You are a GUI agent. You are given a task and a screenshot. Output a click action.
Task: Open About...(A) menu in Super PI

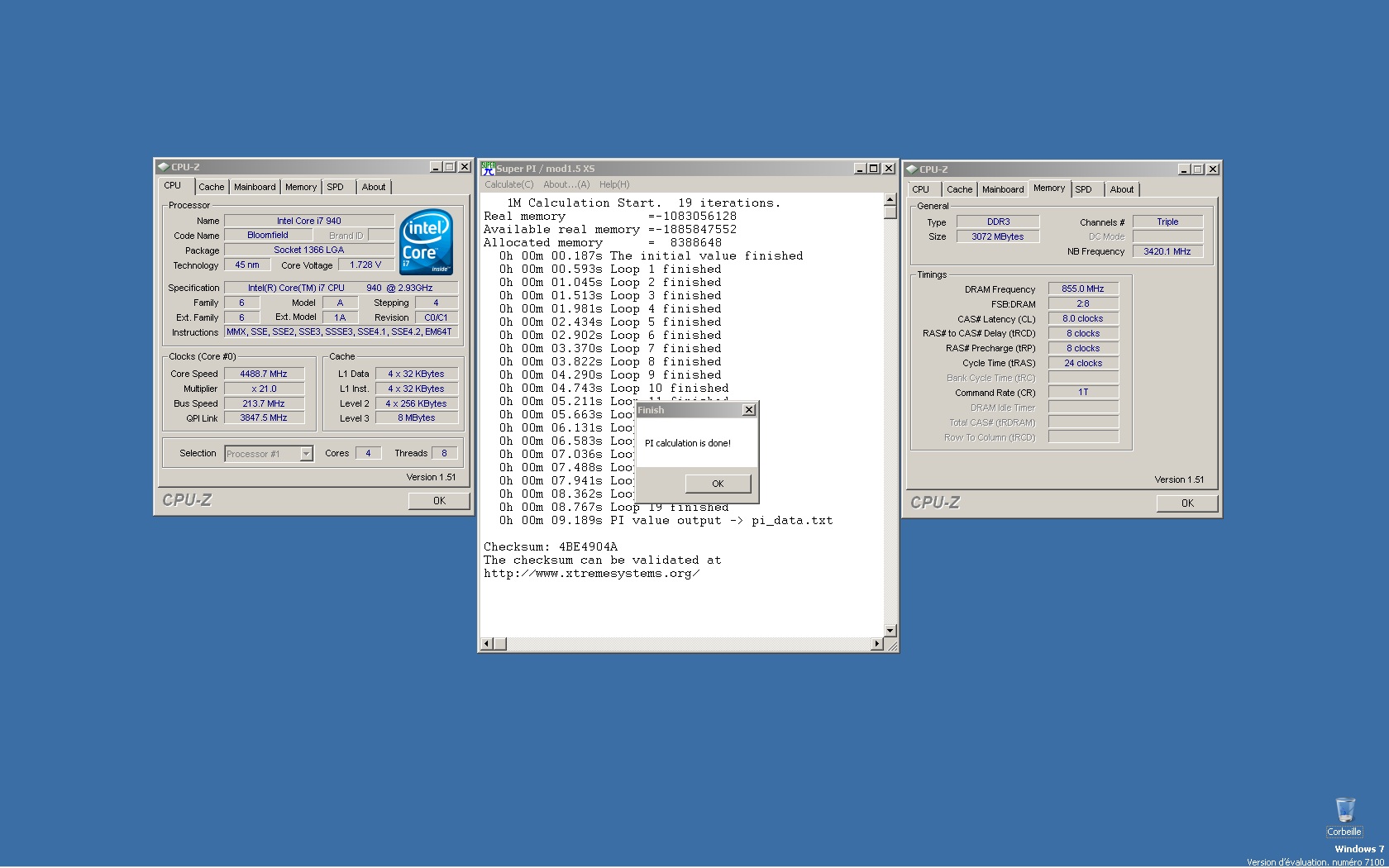[x=566, y=184]
